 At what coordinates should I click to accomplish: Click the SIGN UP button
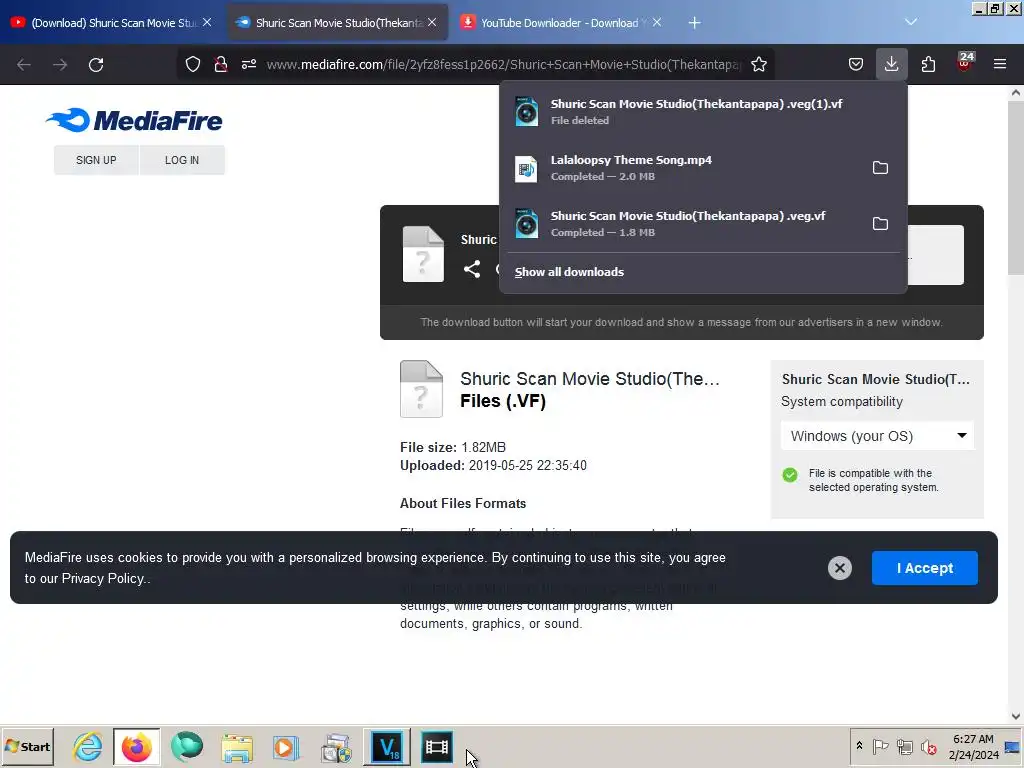click(x=96, y=160)
